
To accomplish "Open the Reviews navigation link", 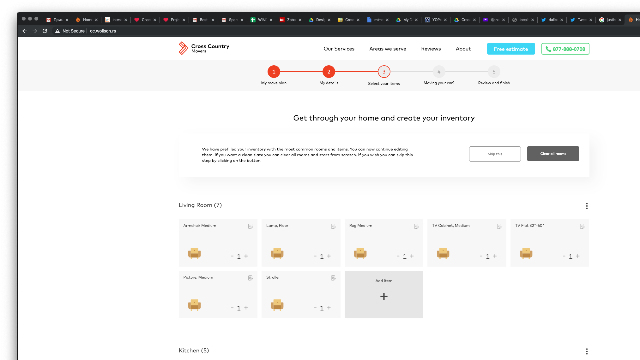I will coord(431,49).
